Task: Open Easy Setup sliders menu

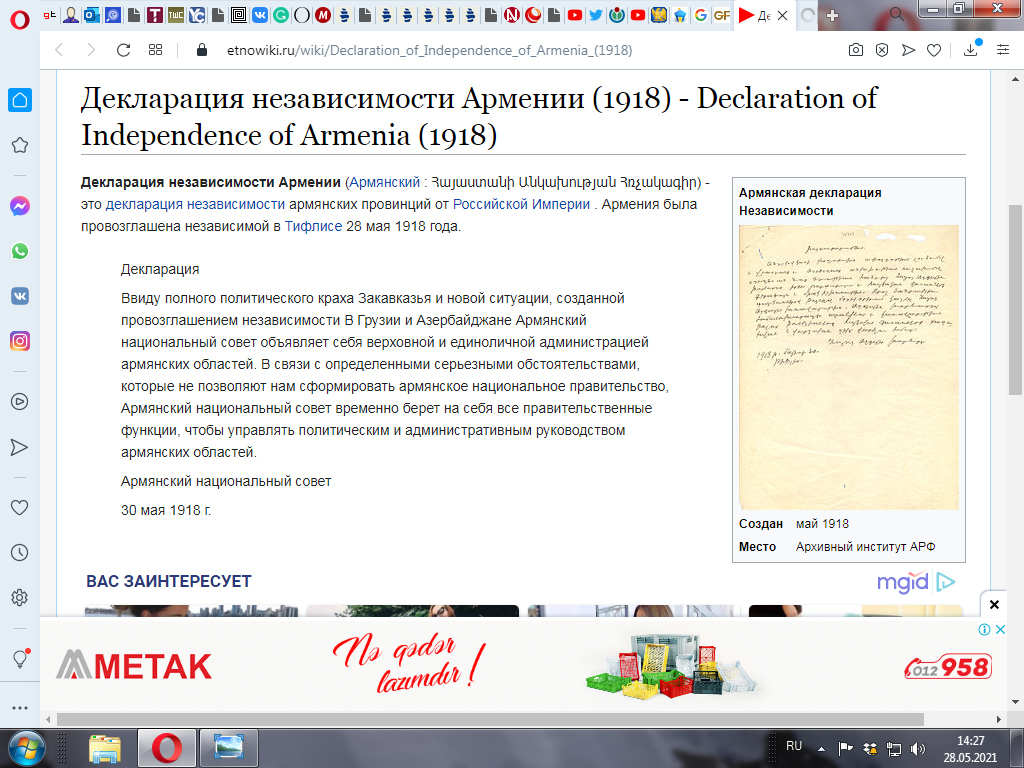Action: (x=1003, y=50)
